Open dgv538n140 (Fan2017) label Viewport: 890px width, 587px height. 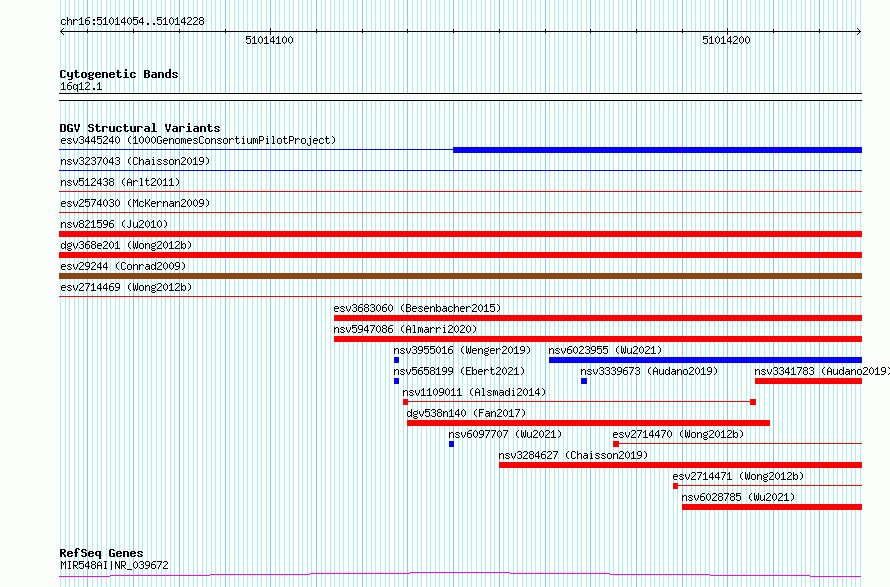[467, 413]
